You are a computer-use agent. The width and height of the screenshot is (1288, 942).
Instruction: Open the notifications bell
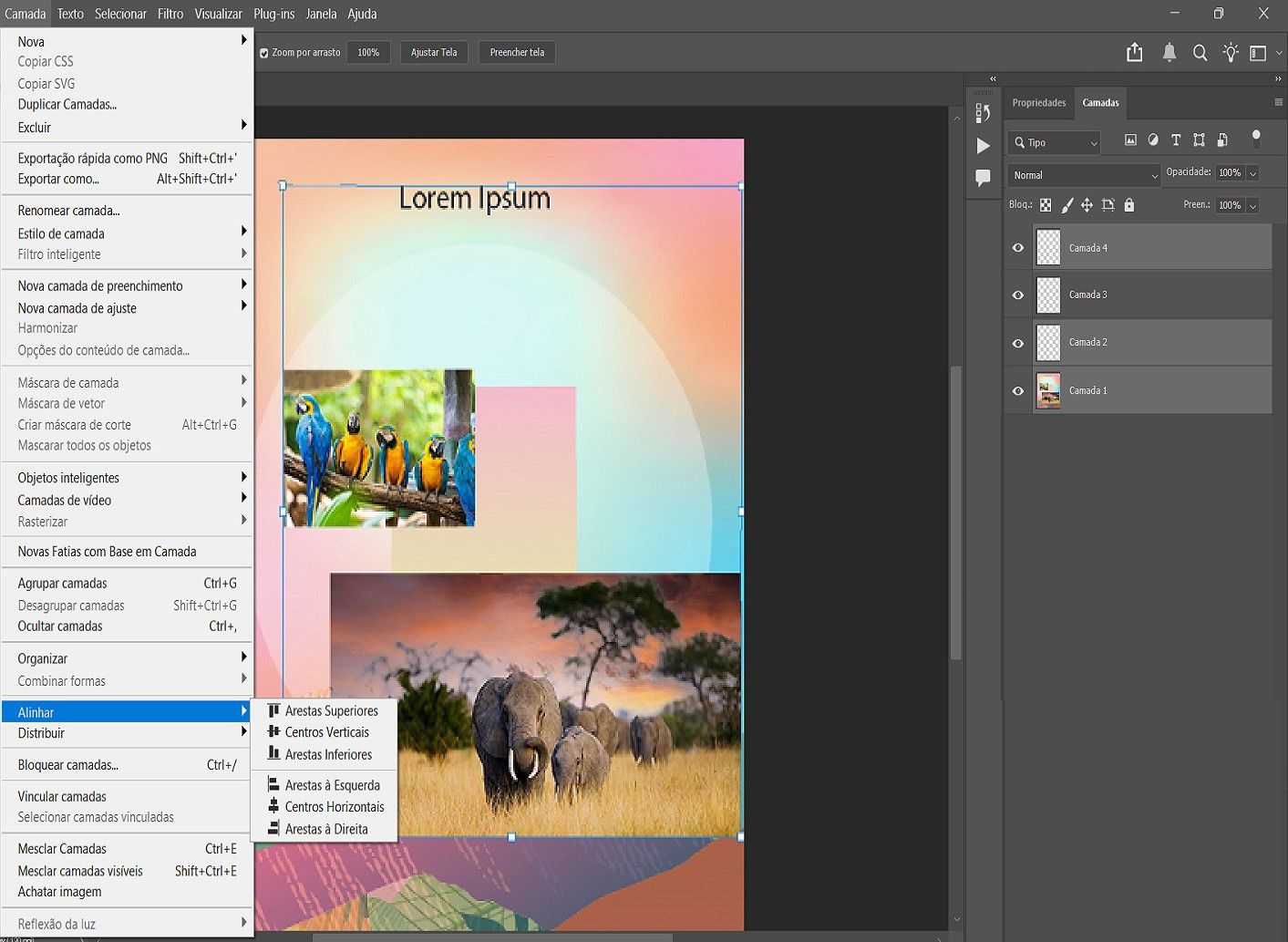pos(1169,53)
